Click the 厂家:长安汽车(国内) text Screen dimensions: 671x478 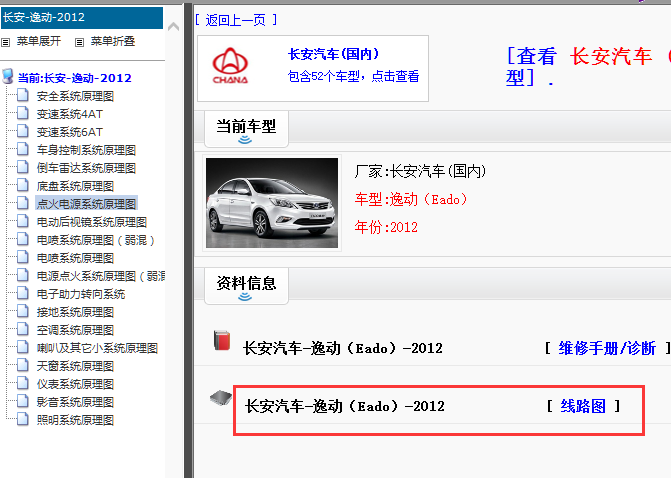click(x=420, y=171)
